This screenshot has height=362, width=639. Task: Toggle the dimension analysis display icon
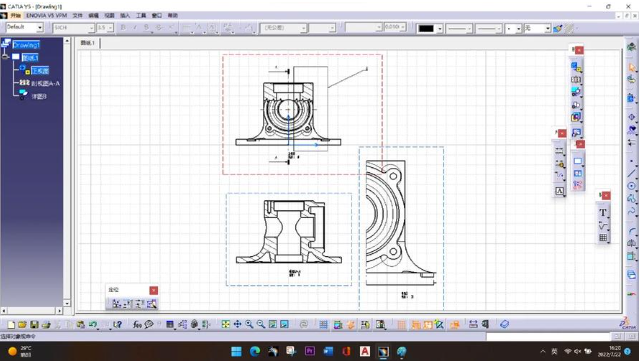pyautogui.click(x=439, y=324)
